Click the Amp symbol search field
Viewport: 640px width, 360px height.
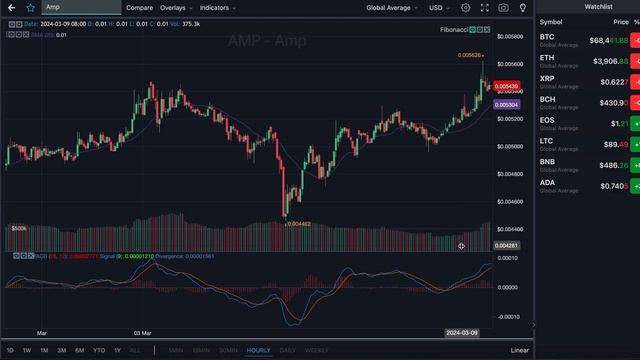point(81,7)
